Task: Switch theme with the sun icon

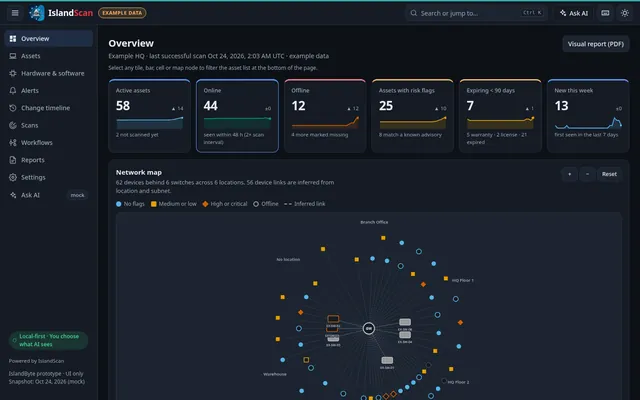Action: (x=625, y=13)
